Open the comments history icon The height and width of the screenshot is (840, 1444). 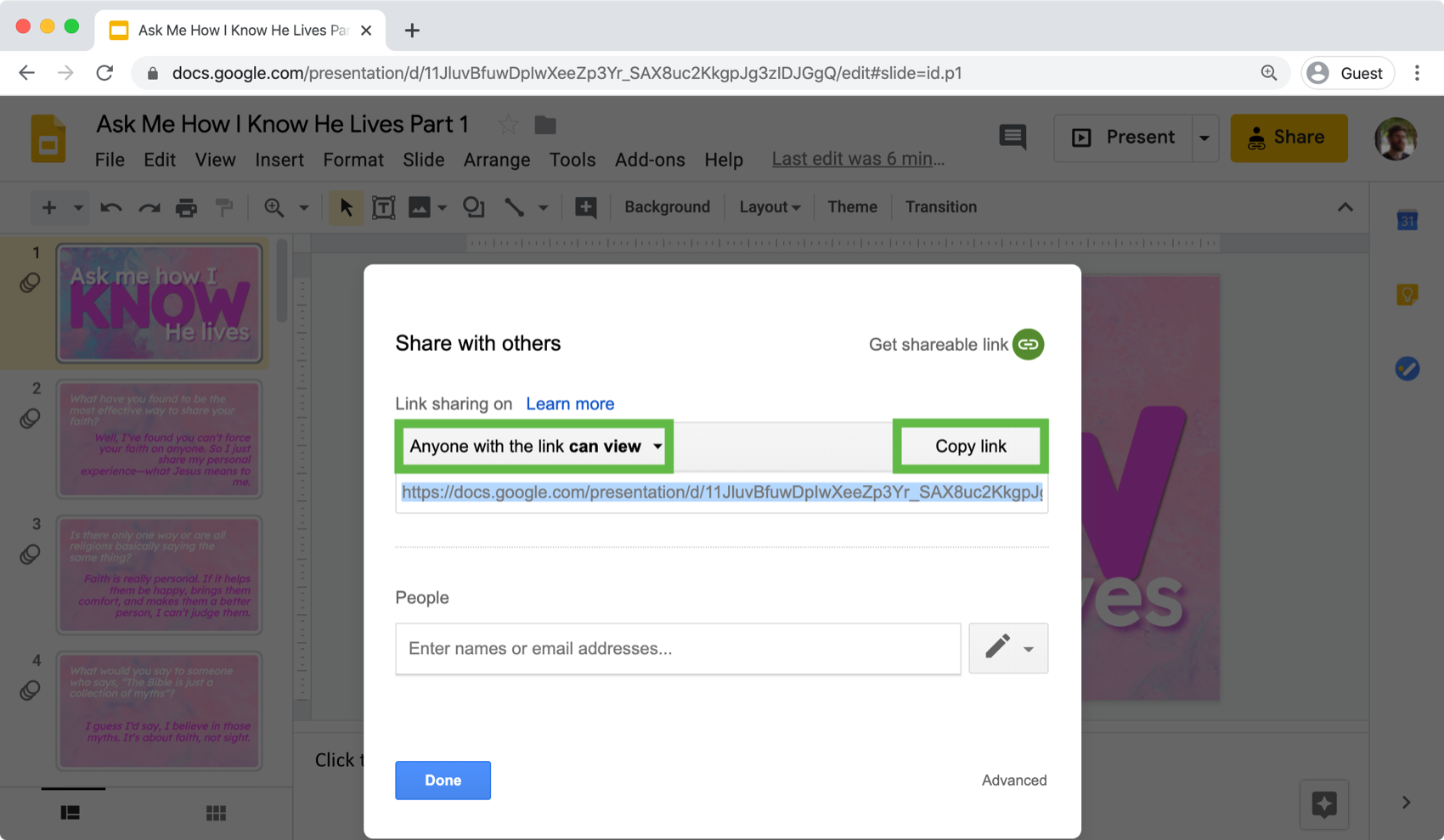1012,137
